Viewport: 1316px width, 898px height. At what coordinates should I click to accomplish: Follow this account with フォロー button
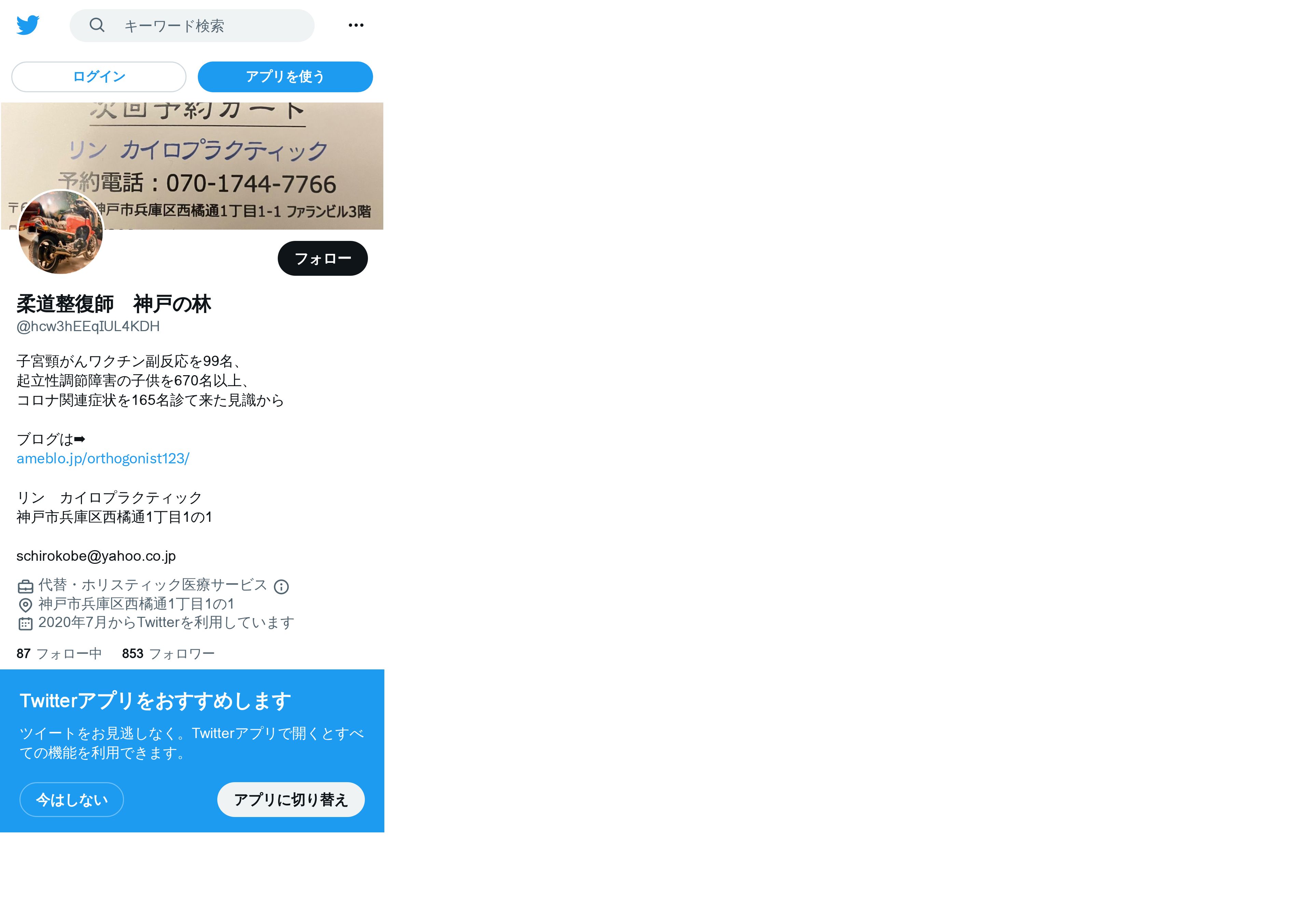point(322,258)
